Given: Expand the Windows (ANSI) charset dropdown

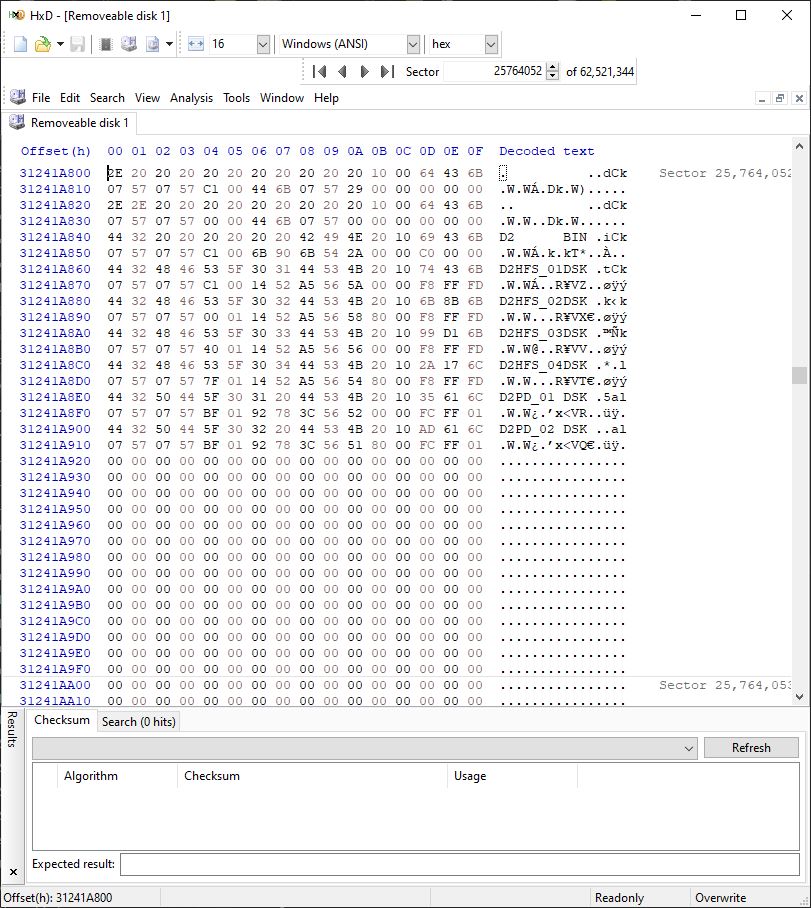Looking at the screenshot, I should tap(413, 44).
